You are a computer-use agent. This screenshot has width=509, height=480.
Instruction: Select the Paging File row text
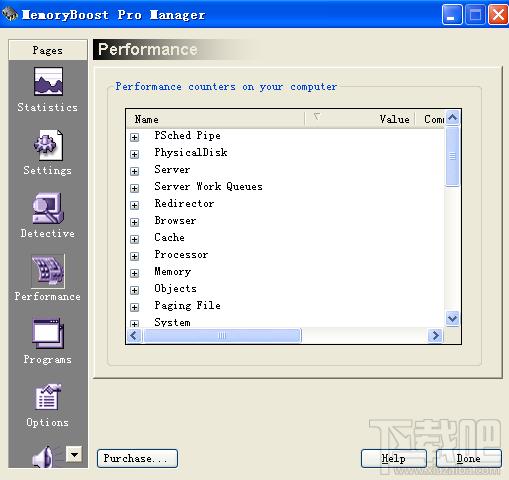(x=187, y=306)
